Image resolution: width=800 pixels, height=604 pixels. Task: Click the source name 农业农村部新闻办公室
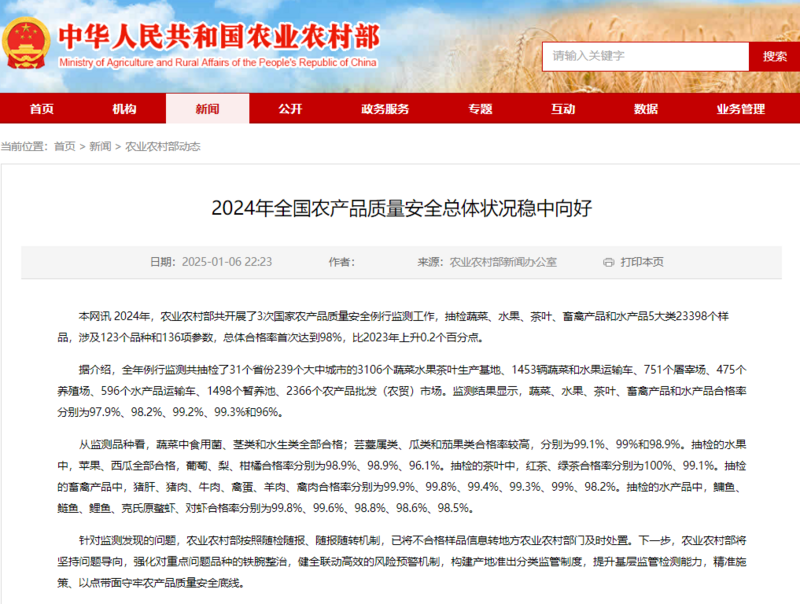[x=503, y=262]
